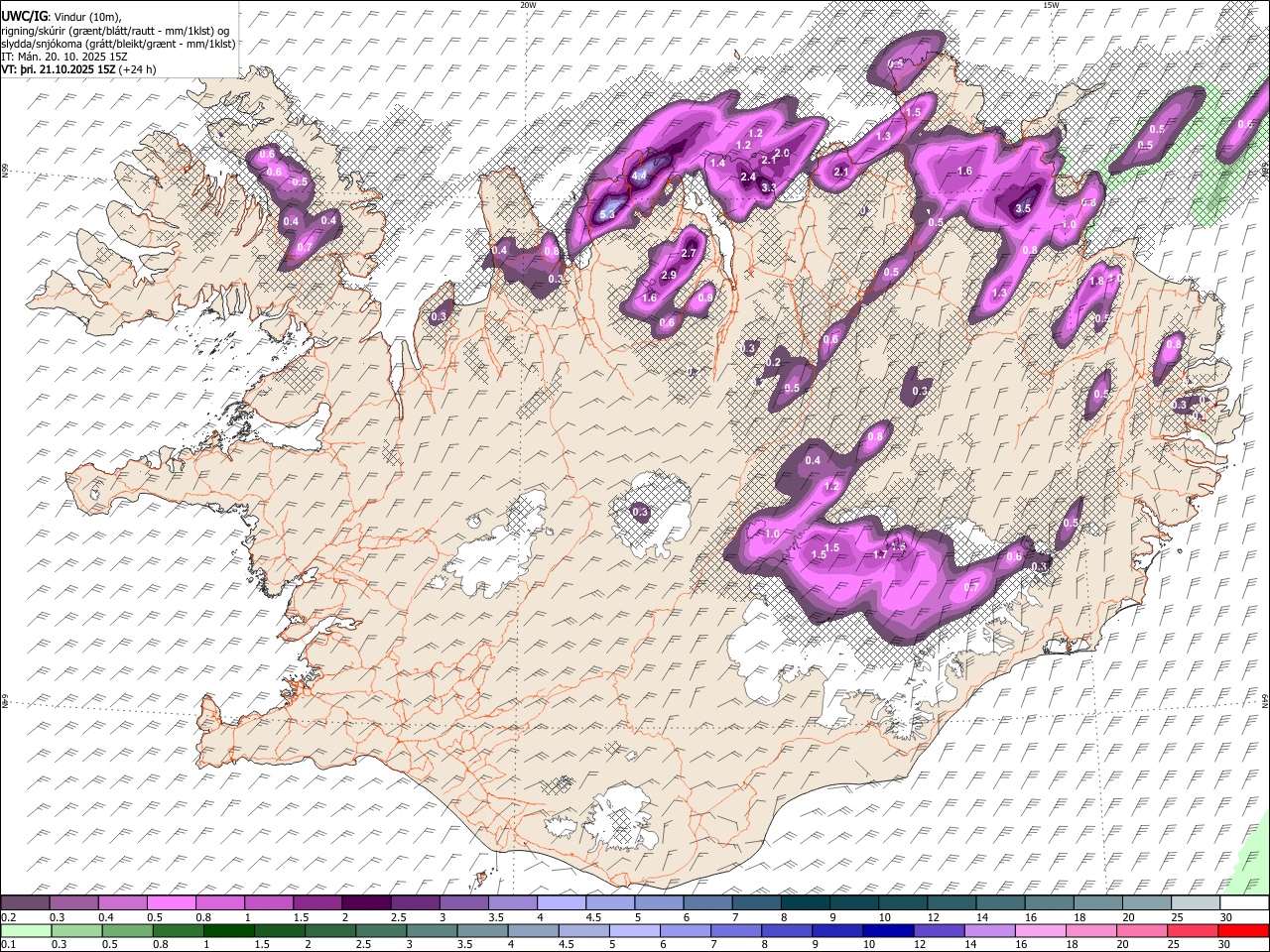Click the '(+24 h)' forecast offset text
The height and width of the screenshot is (952, 1270).
(x=138, y=70)
